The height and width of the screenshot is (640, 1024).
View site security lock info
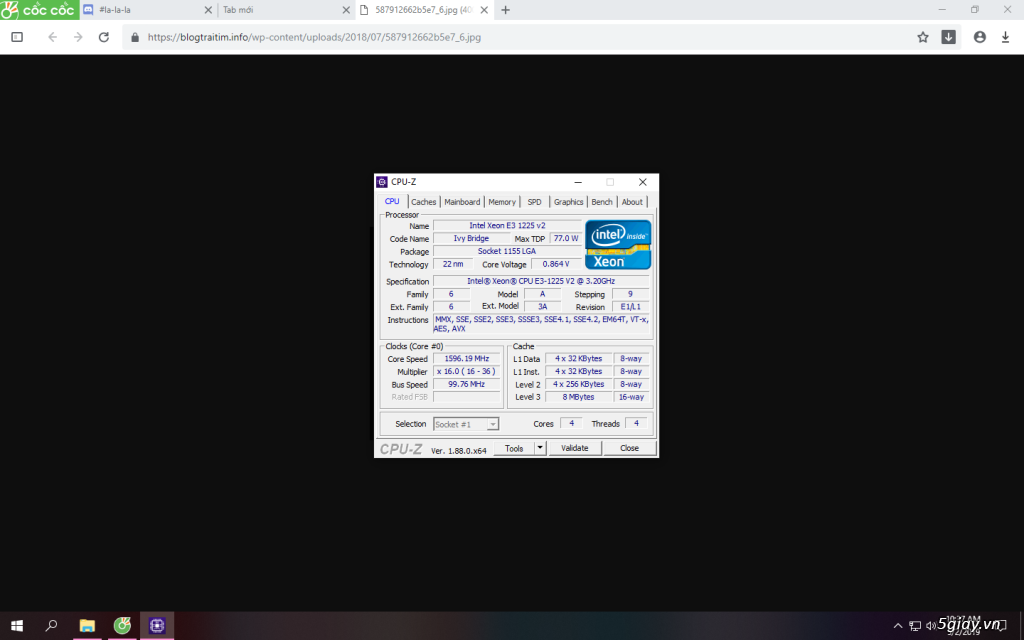click(x=135, y=37)
